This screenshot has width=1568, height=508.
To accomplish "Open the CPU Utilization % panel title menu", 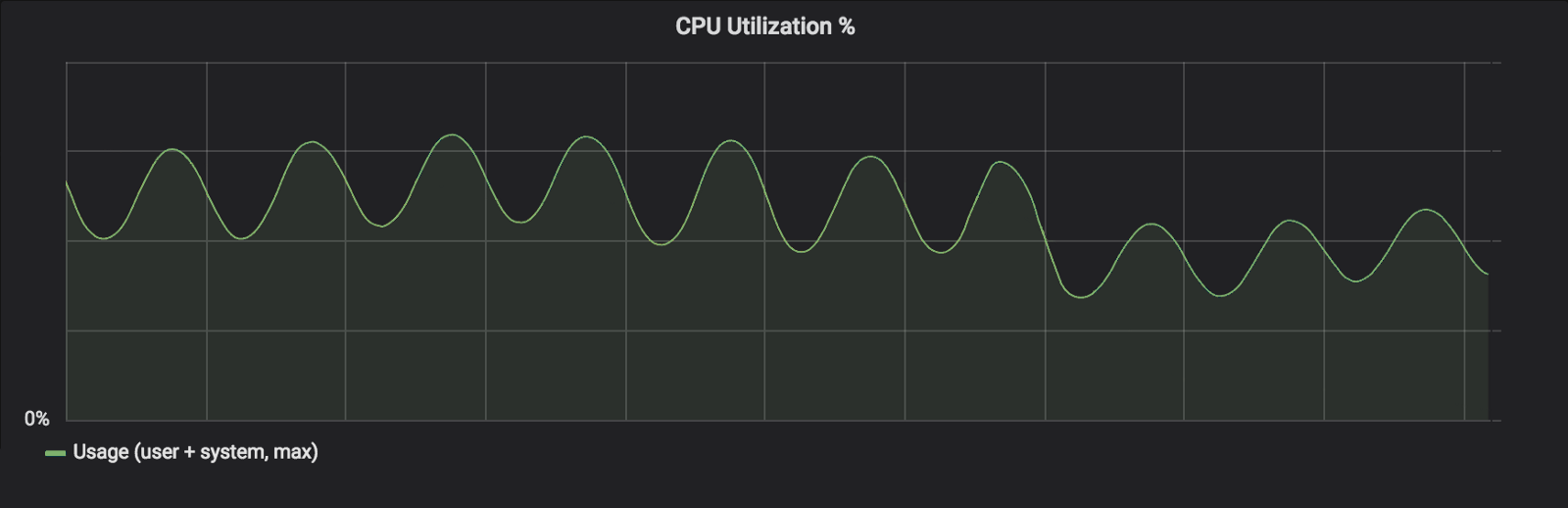I will click(x=764, y=26).
